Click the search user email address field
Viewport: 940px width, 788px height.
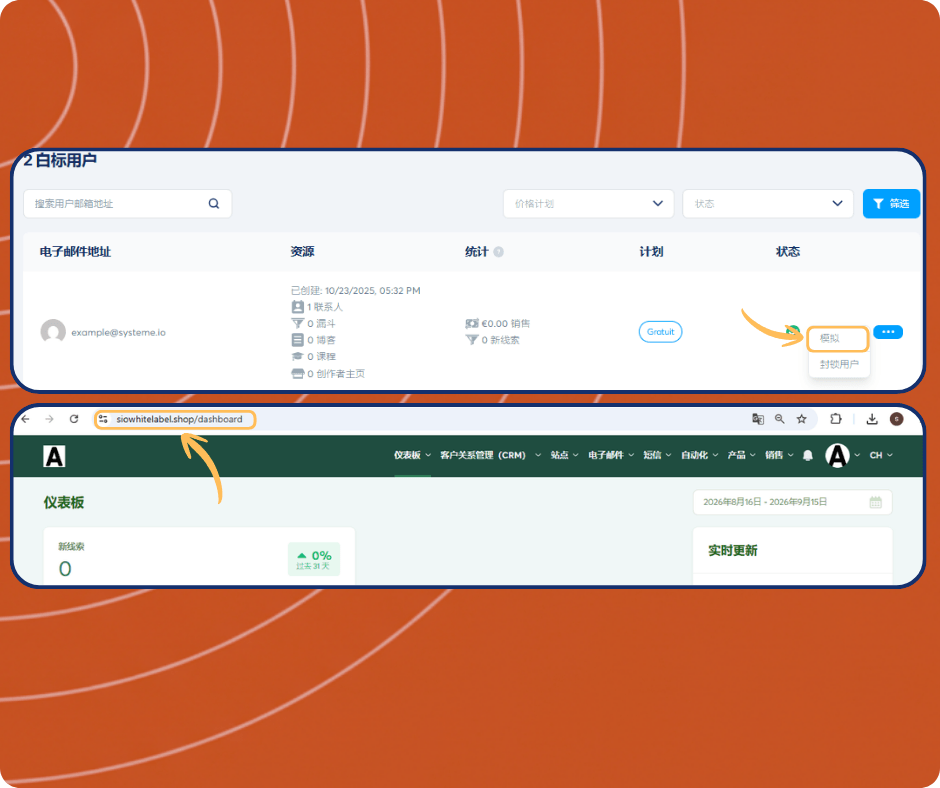pyautogui.click(x=128, y=204)
